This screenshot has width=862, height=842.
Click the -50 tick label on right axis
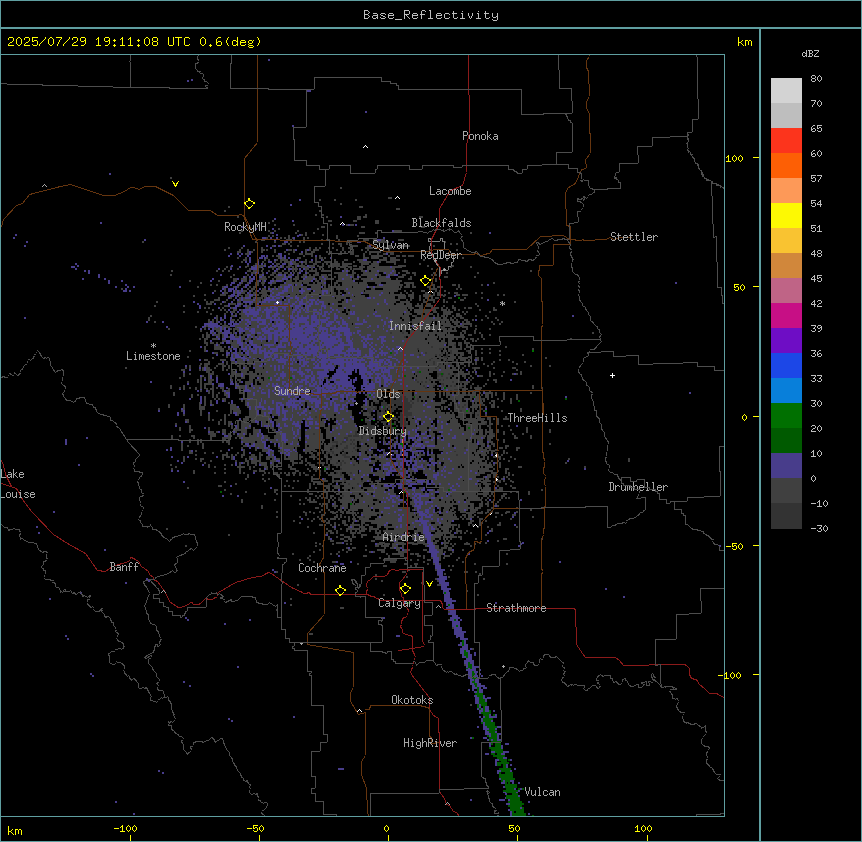(734, 546)
